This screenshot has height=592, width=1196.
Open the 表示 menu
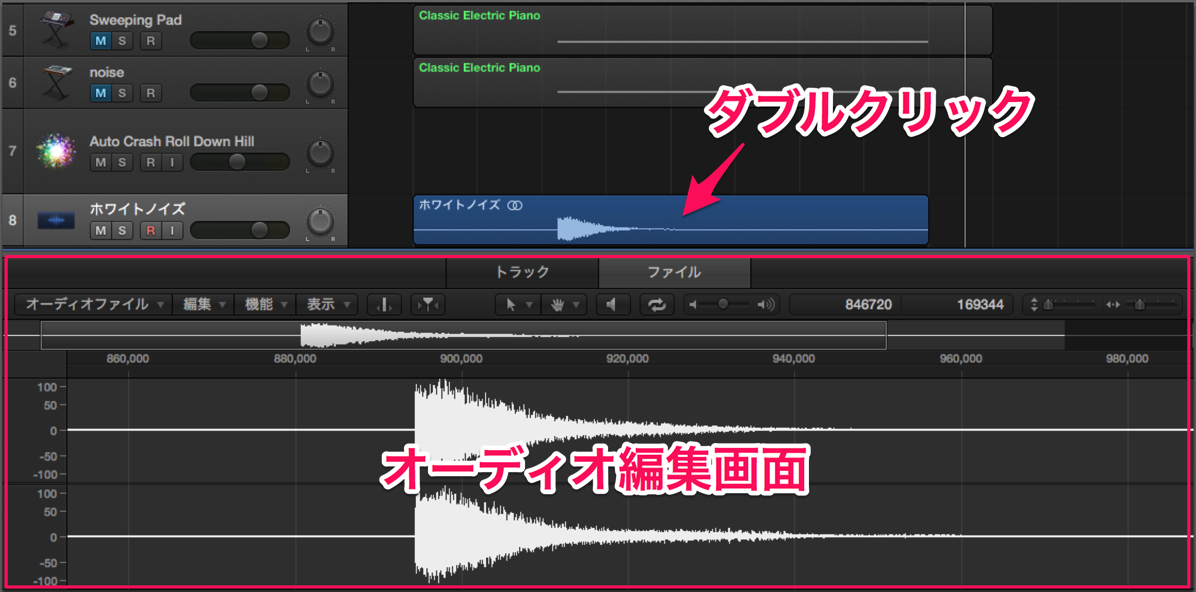pos(327,304)
